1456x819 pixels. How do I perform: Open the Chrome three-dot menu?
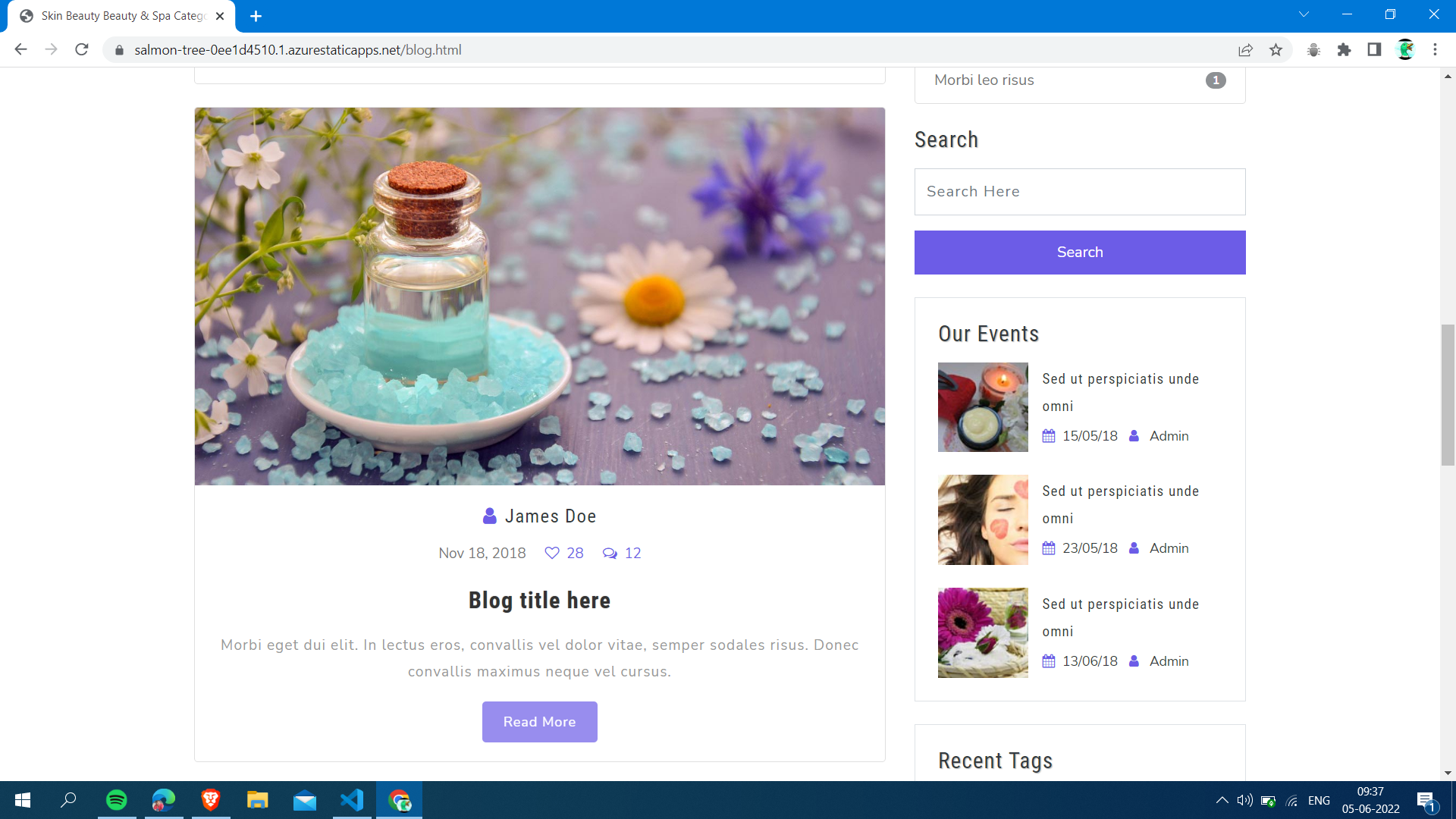[1436, 50]
